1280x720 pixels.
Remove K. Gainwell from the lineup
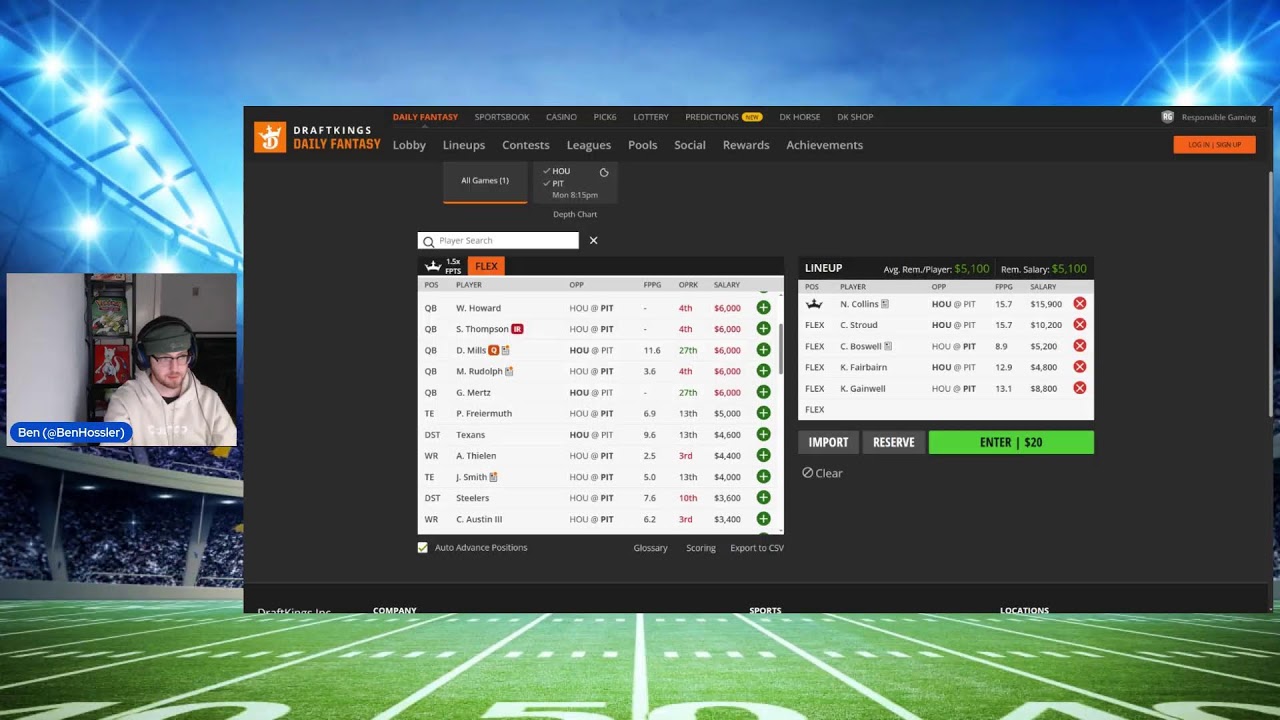pyautogui.click(x=1080, y=388)
